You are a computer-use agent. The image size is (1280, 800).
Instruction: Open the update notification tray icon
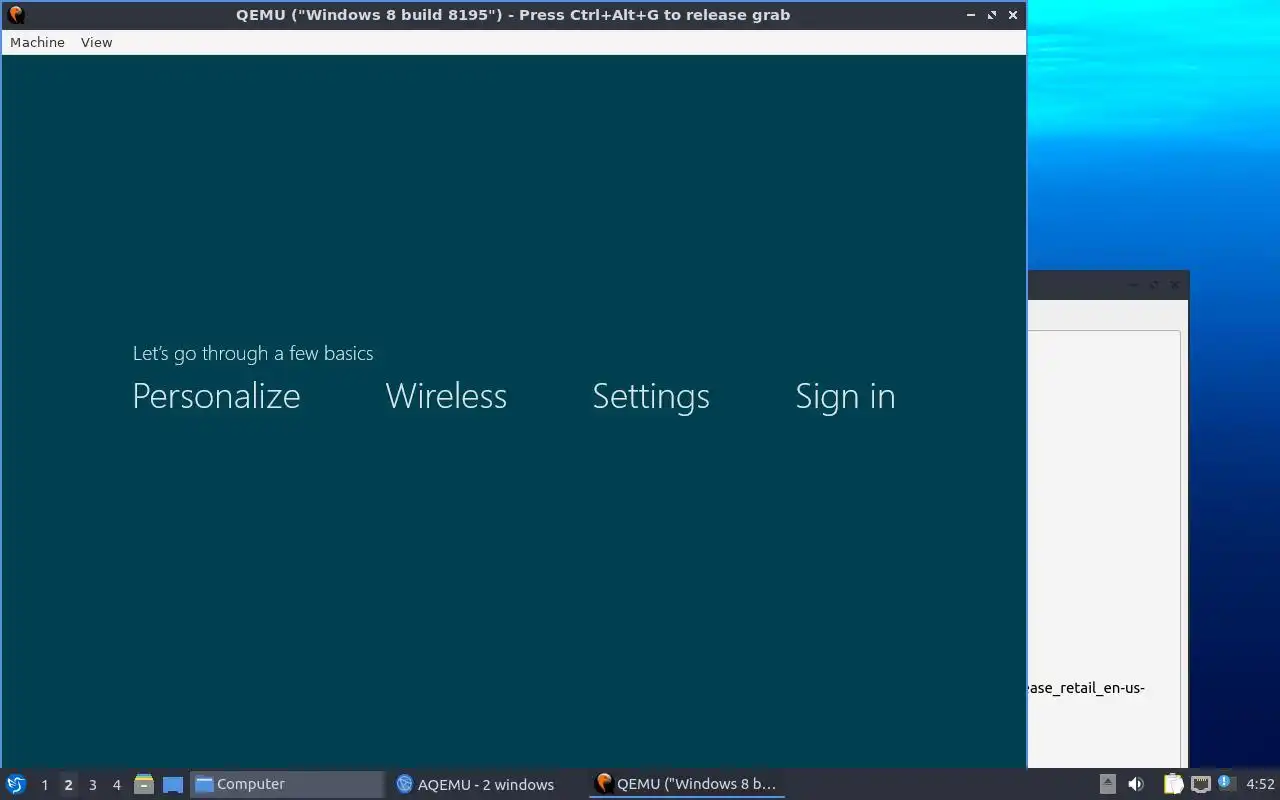[x=1226, y=783]
